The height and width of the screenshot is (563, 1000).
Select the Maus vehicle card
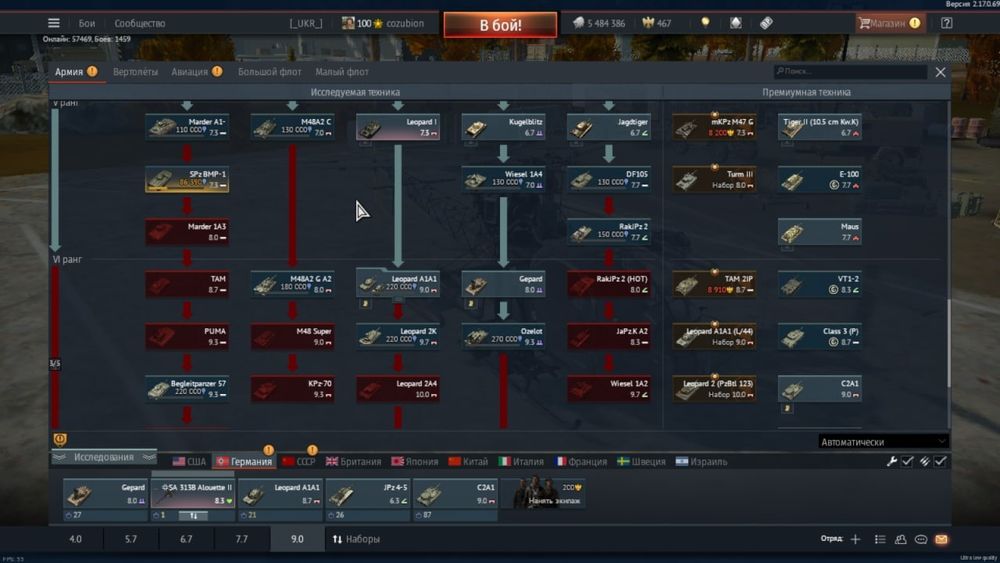[820, 231]
